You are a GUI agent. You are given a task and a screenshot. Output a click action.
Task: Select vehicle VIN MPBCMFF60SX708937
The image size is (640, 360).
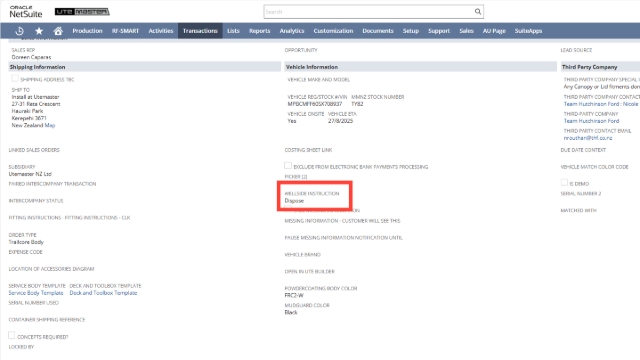tap(315, 104)
